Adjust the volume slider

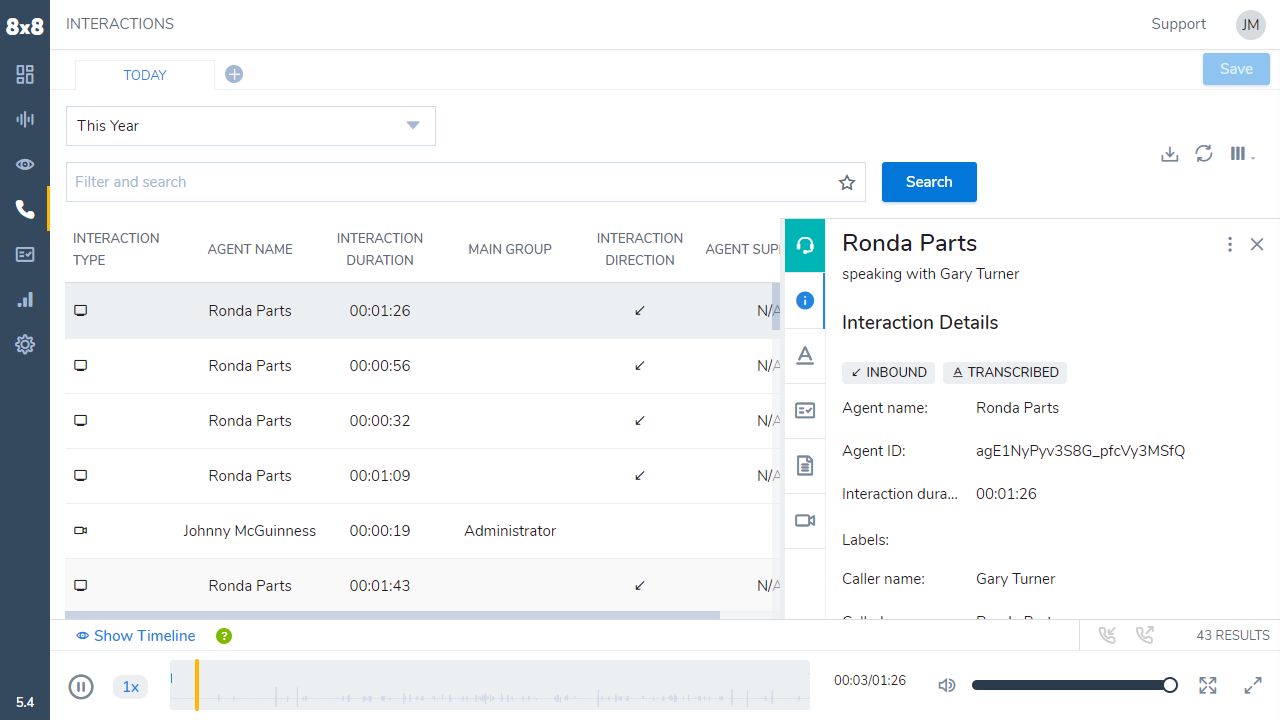click(x=1074, y=685)
